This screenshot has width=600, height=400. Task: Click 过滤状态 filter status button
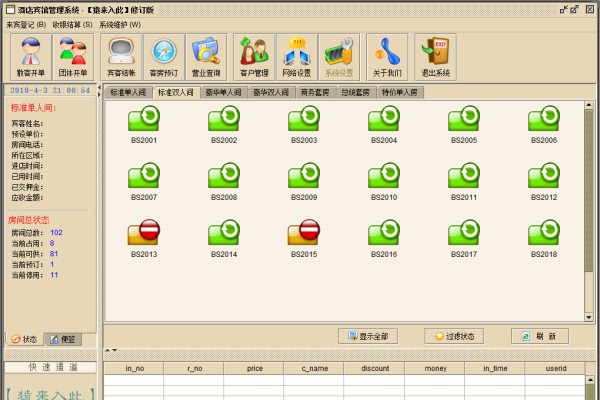click(454, 336)
